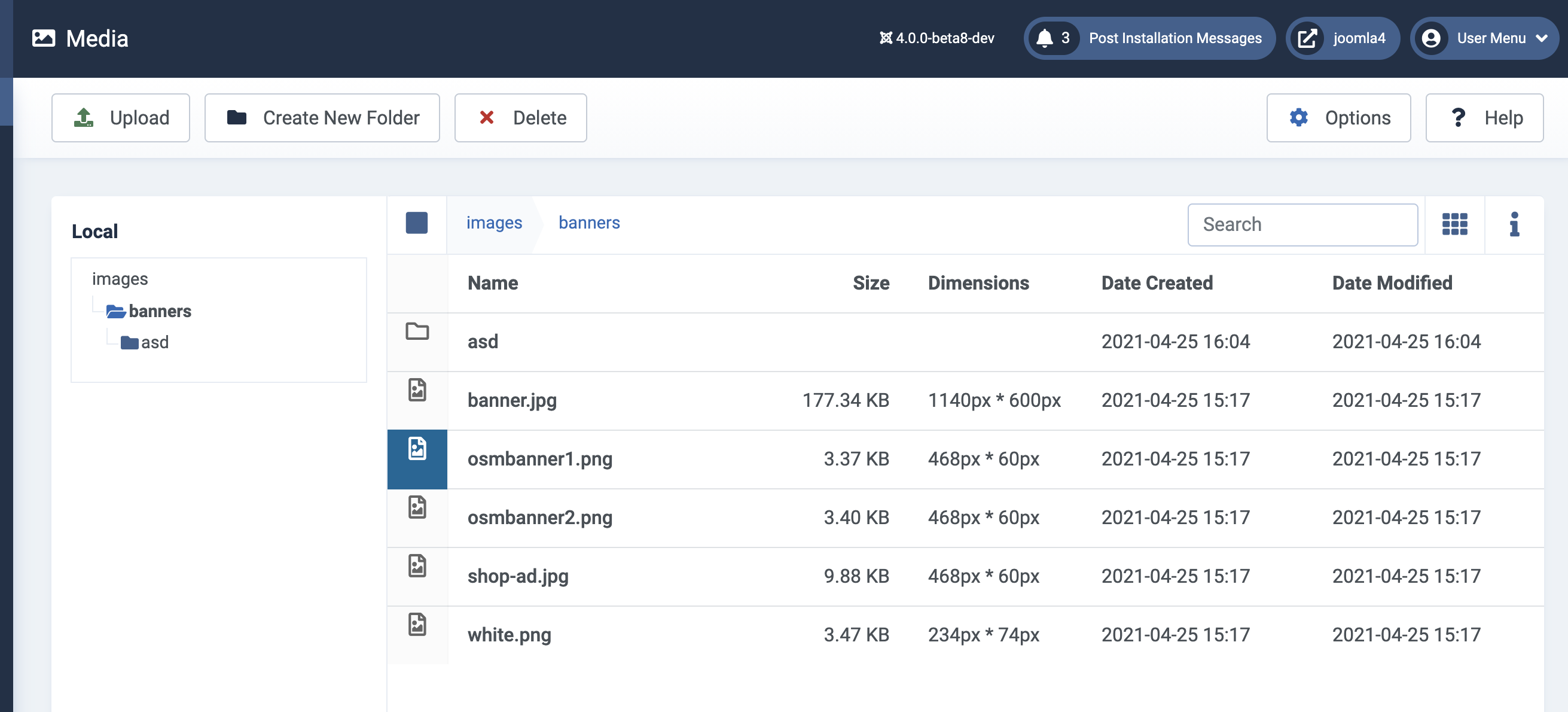The image size is (1568, 712).
Task: Click the selected osmbanner1.png file icon
Action: tap(417, 449)
